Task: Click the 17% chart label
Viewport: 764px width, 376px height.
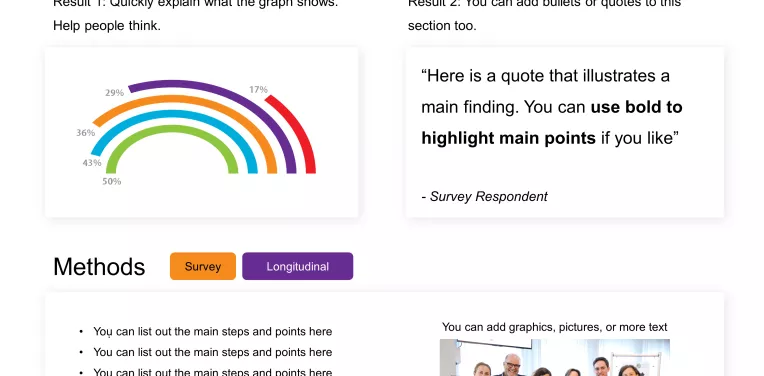Action: (258, 89)
